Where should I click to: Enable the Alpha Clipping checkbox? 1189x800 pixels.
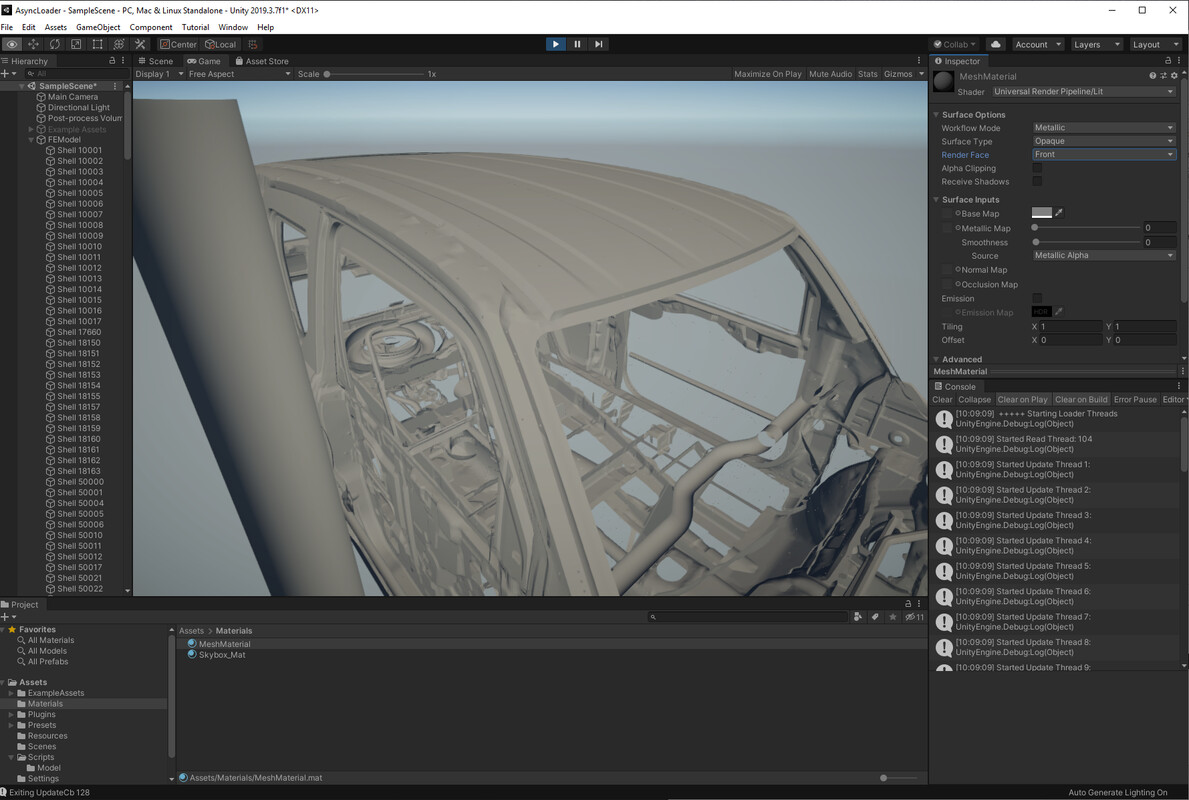click(x=1036, y=168)
